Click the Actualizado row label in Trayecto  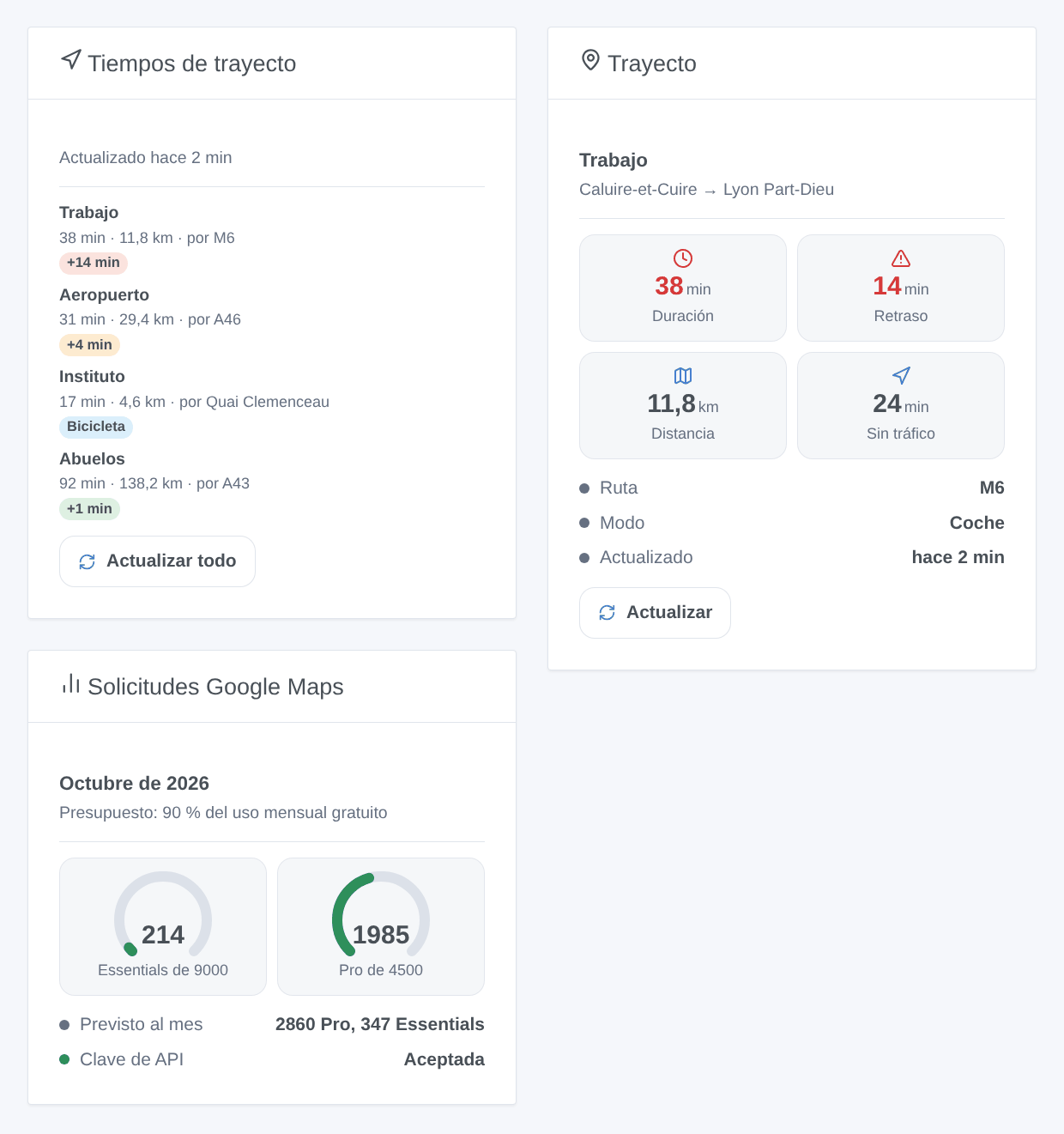coord(646,557)
